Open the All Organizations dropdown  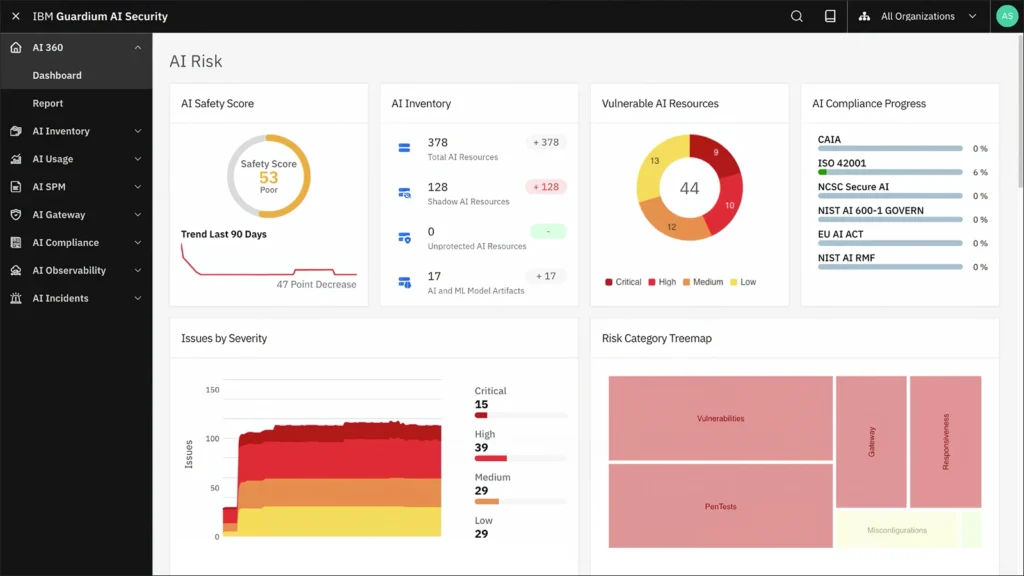tap(916, 16)
